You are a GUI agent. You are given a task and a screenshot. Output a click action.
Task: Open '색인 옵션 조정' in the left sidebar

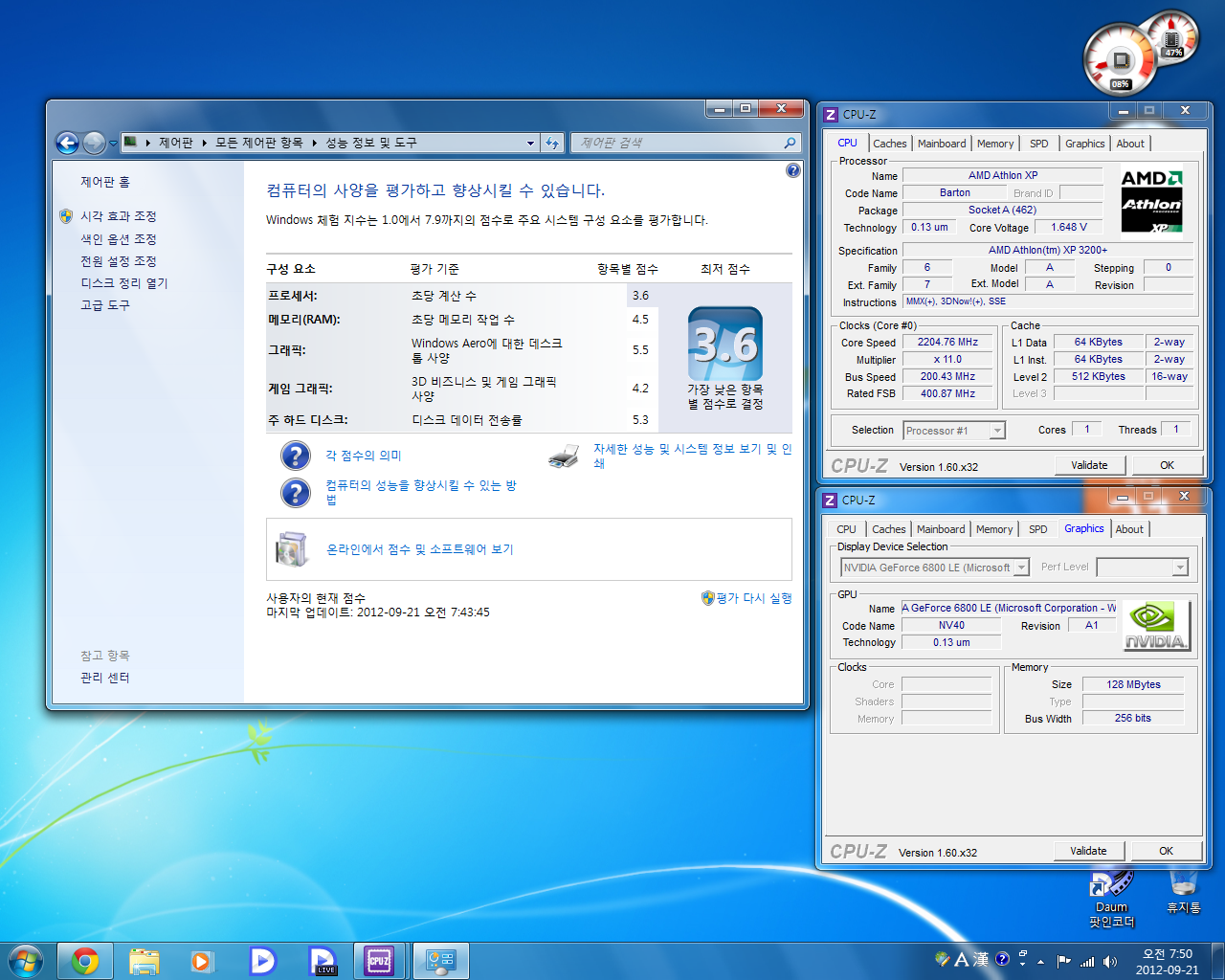coord(119,239)
